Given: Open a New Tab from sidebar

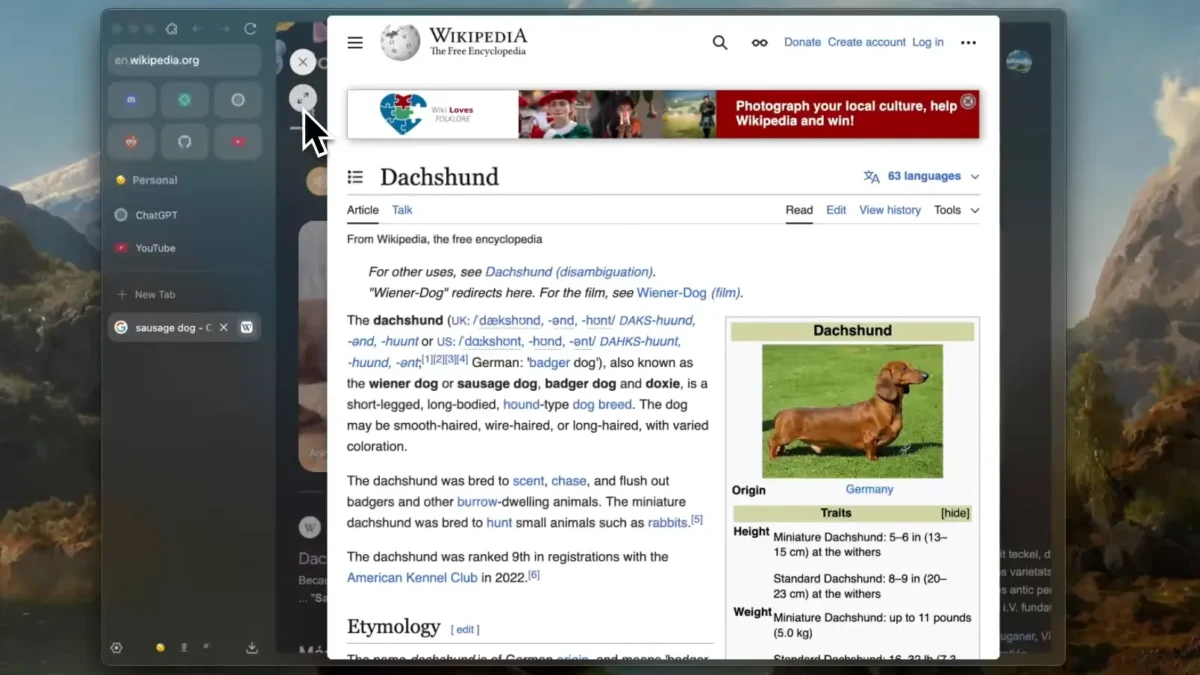Looking at the screenshot, I should (184, 294).
